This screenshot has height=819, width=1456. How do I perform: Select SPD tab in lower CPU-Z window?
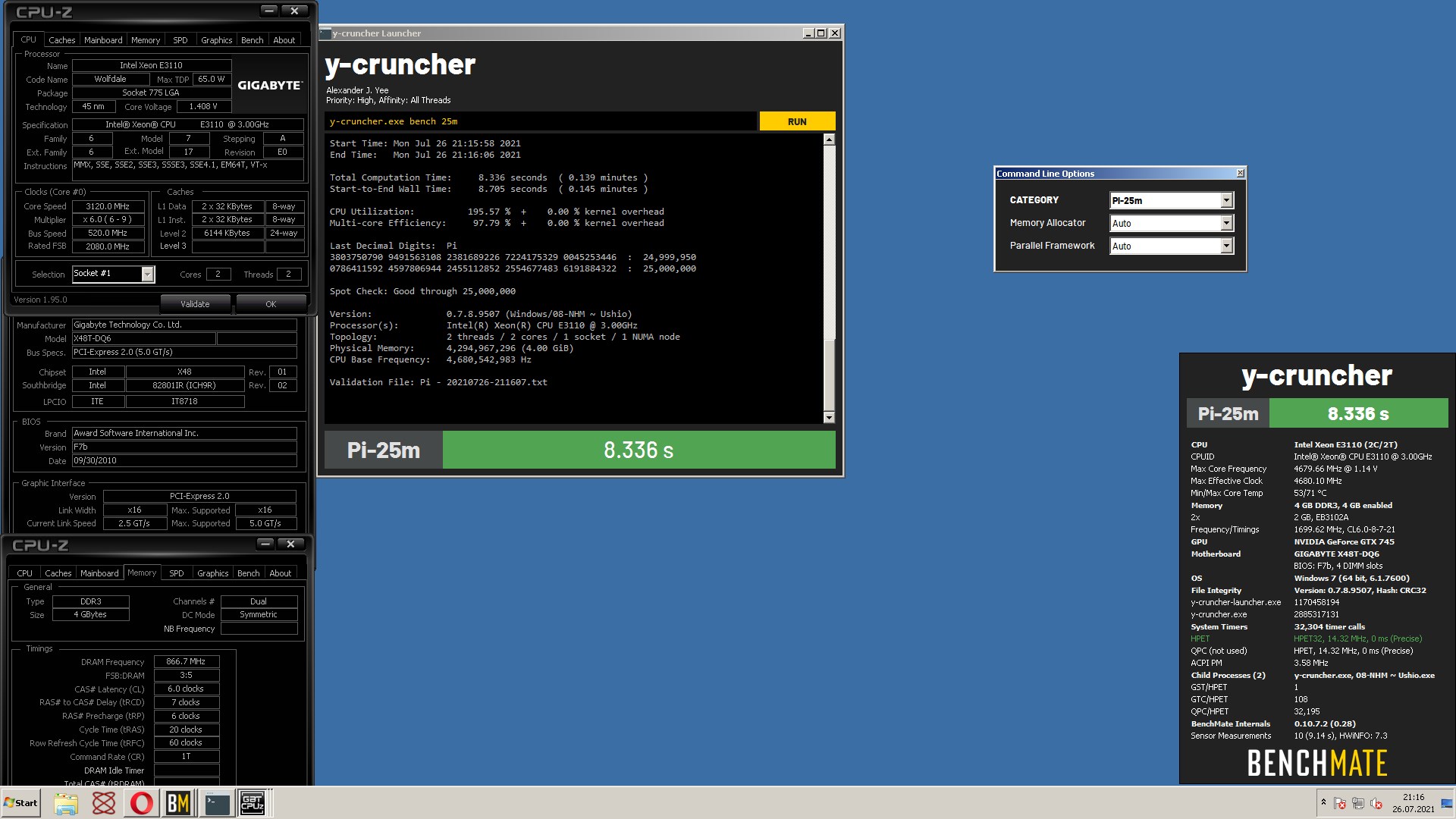click(177, 573)
